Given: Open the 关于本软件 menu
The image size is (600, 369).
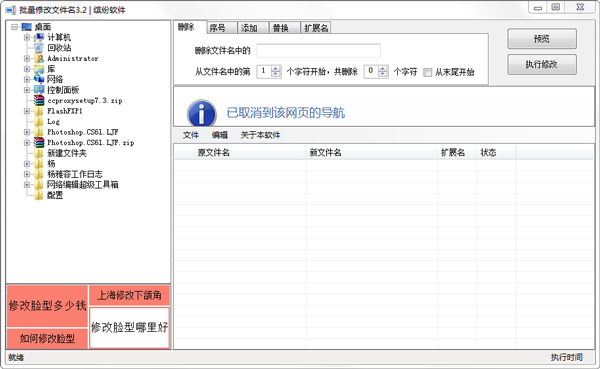Looking at the screenshot, I should (260, 135).
